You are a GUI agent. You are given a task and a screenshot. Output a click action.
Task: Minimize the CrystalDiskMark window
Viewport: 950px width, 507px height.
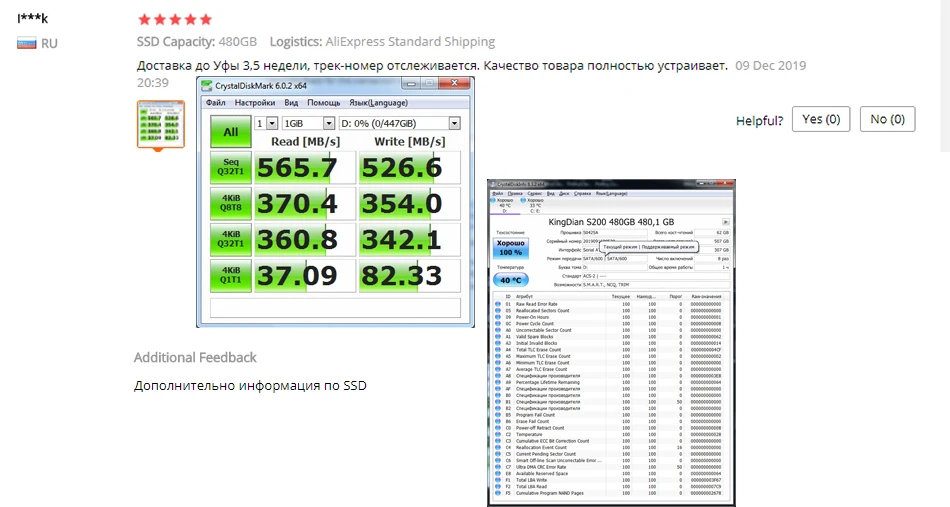point(411,83)
